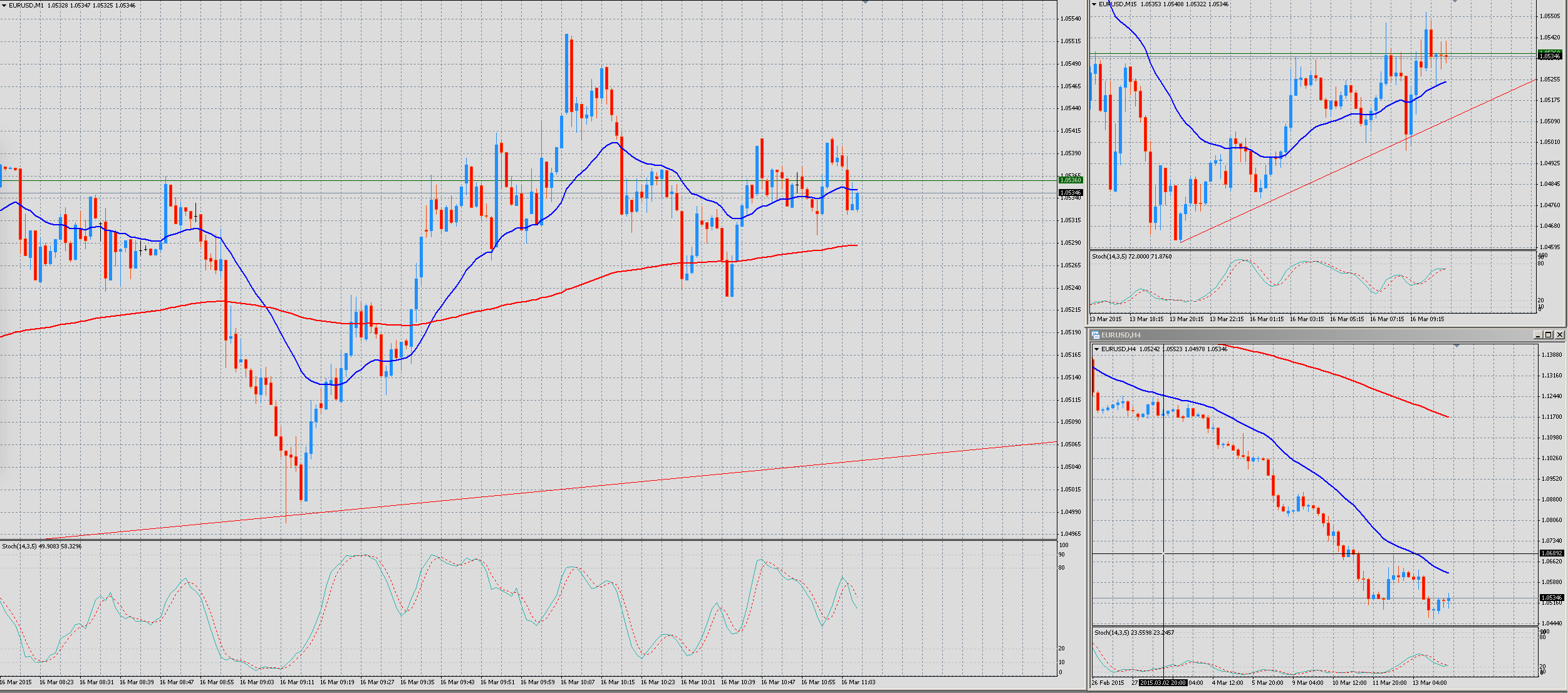Close the EURUSD,H4 chart window
The image size is (1568, 693).
click(1559, 335)
